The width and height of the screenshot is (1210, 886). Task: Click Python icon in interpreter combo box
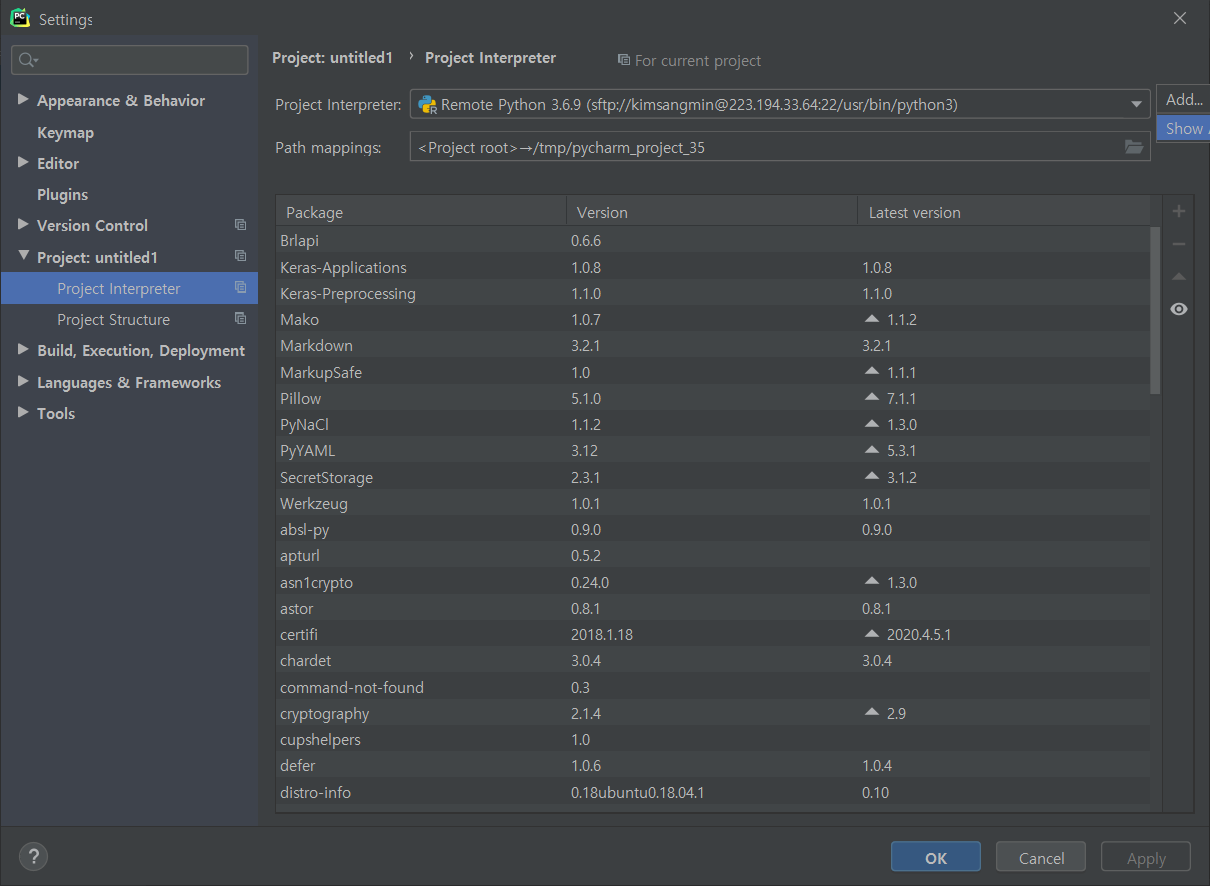point(427,105)
